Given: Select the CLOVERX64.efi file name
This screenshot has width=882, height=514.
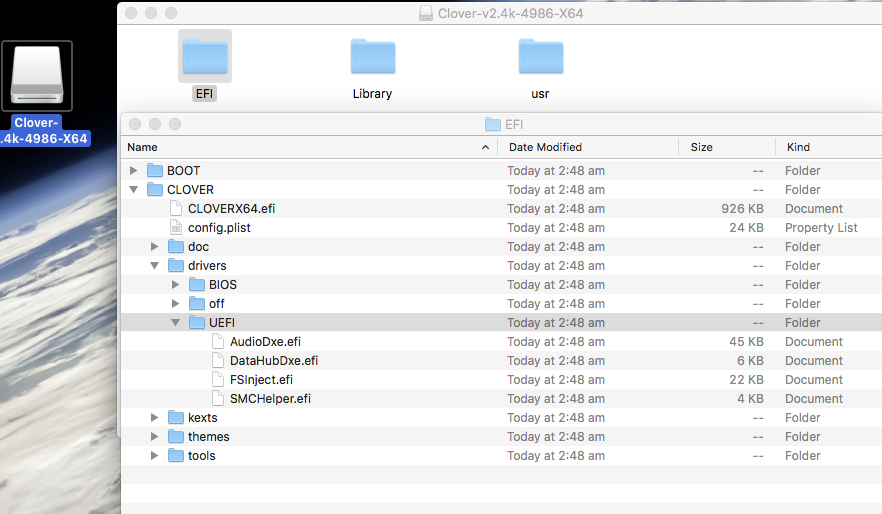Looking at the screenshot, I should click(231, 209).
